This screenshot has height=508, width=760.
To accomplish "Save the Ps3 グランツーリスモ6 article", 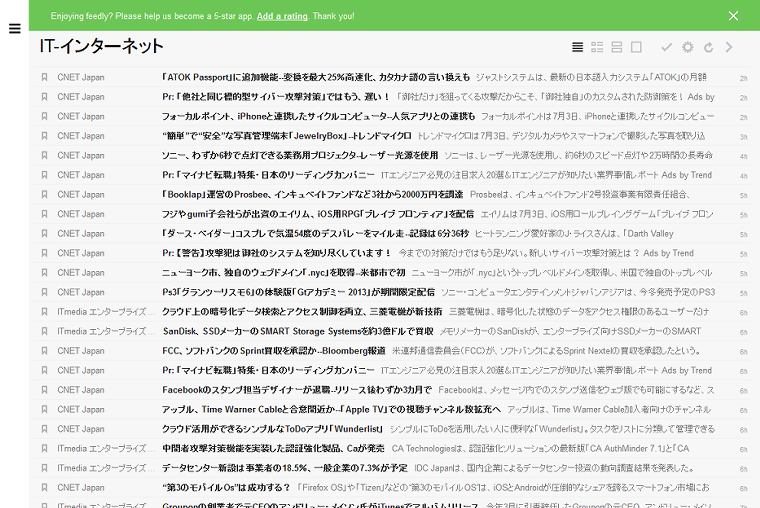I will coord(44,292).
